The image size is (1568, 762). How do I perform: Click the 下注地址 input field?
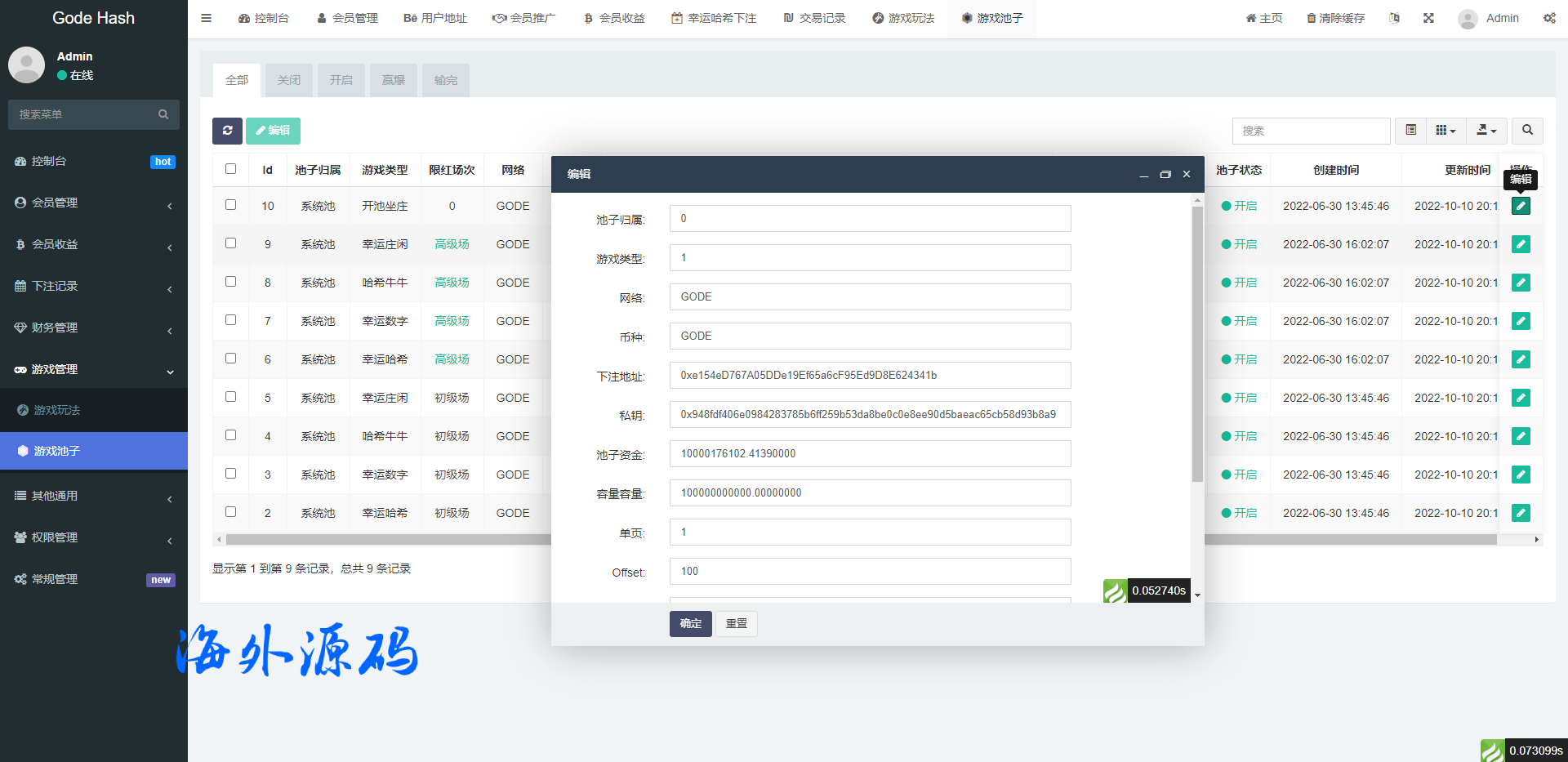pyautogui.click(x=870, y=376)
